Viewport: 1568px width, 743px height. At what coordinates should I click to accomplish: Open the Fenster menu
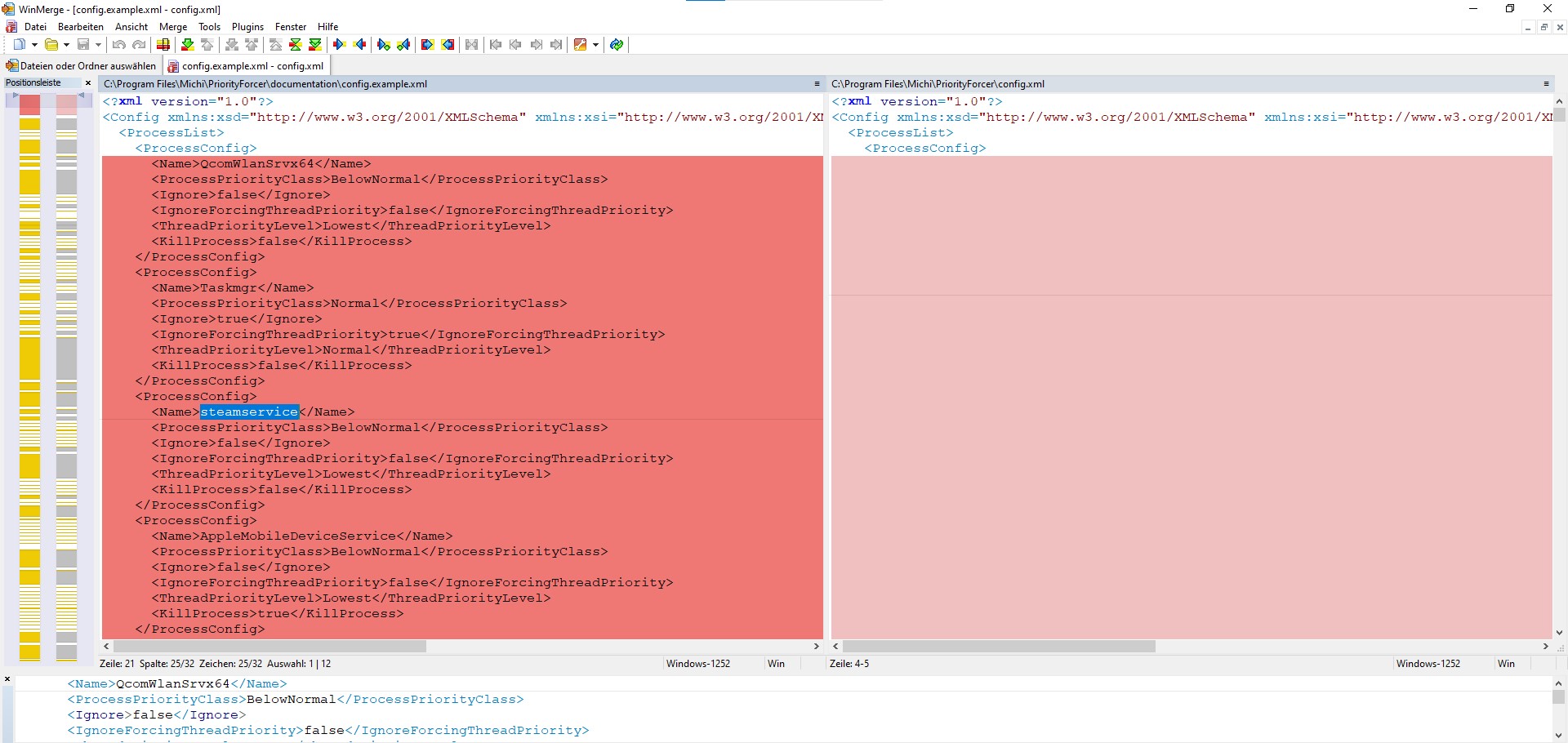point(291,27)
